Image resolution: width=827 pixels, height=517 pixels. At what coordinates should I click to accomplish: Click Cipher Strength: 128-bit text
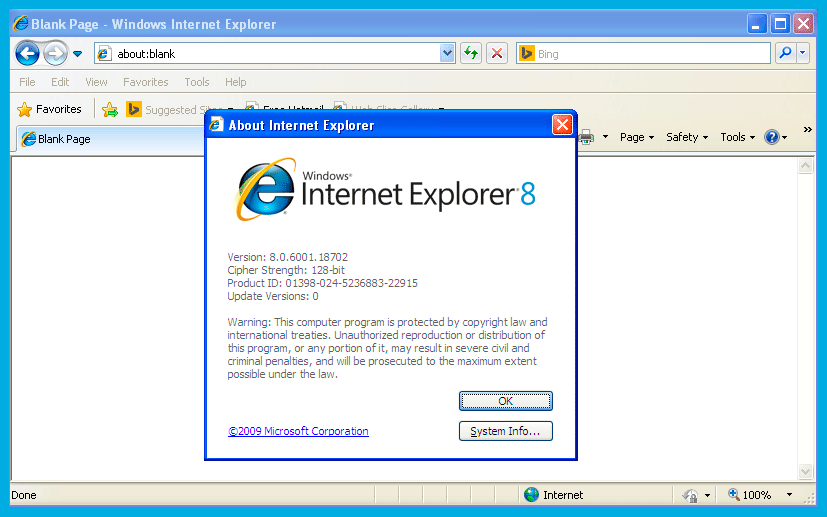[x=286, y=270]
